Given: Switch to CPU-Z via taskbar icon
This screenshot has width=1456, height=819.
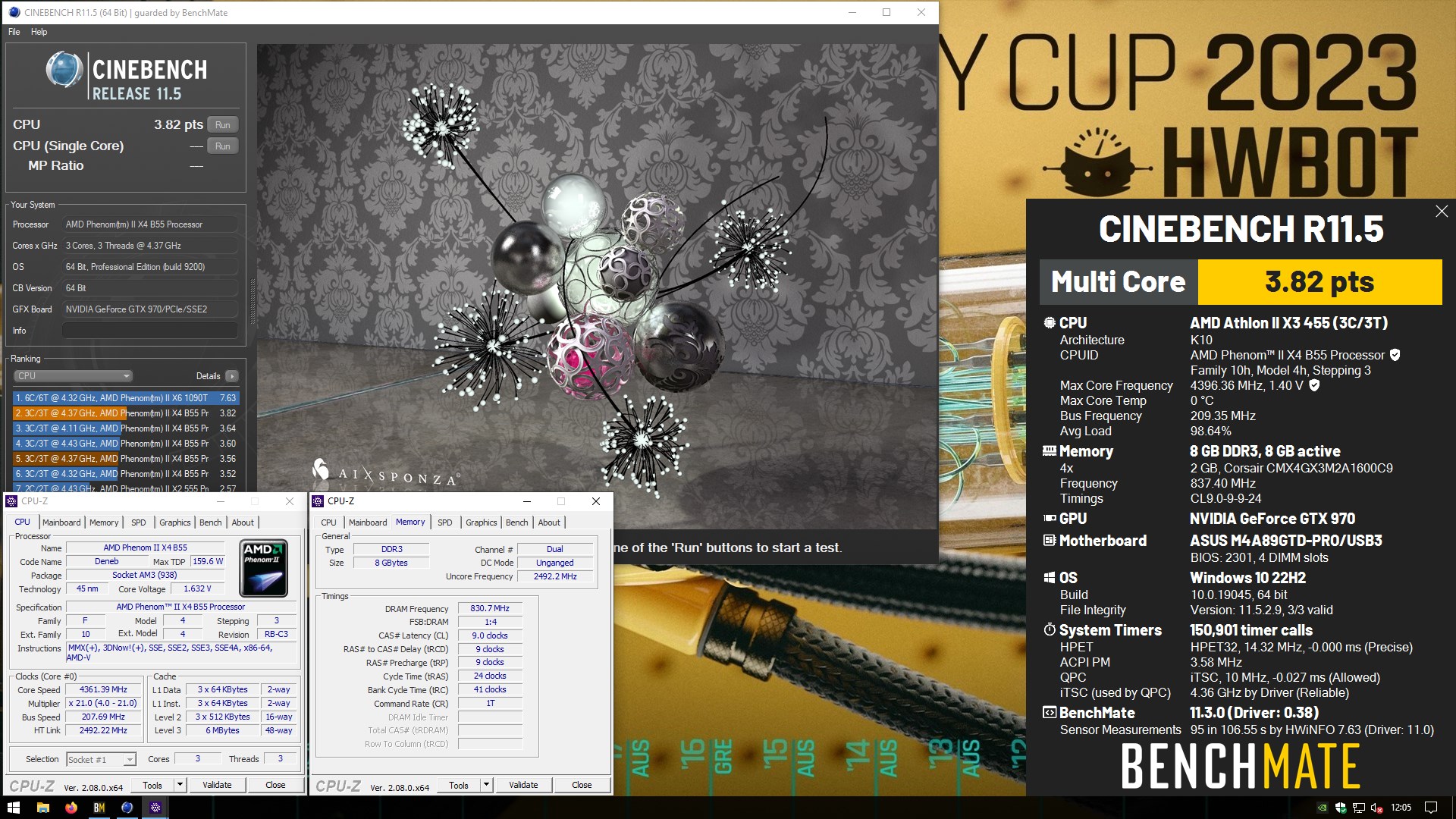Looking at the screenshot, I should (155, 808).
